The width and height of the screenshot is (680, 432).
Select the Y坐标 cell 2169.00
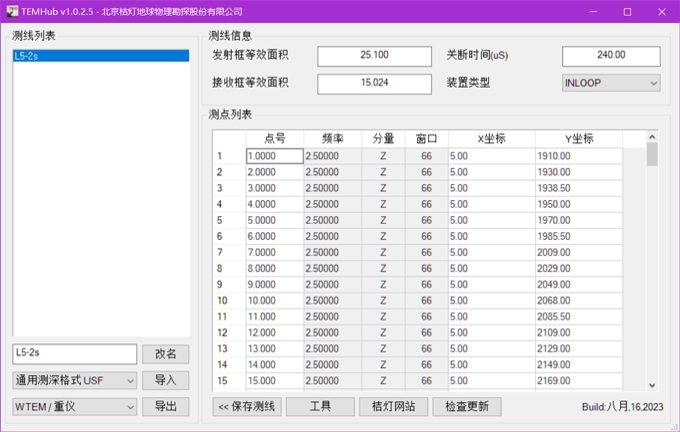click(x=579, y=381)
